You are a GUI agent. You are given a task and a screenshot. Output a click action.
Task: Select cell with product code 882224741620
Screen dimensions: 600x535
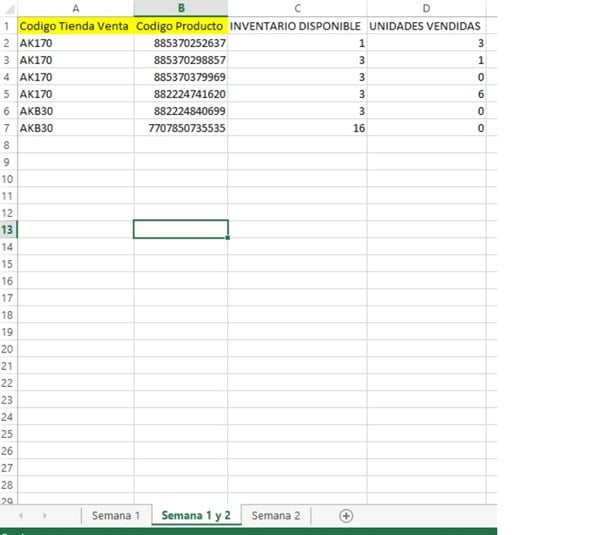coord(181,94)
